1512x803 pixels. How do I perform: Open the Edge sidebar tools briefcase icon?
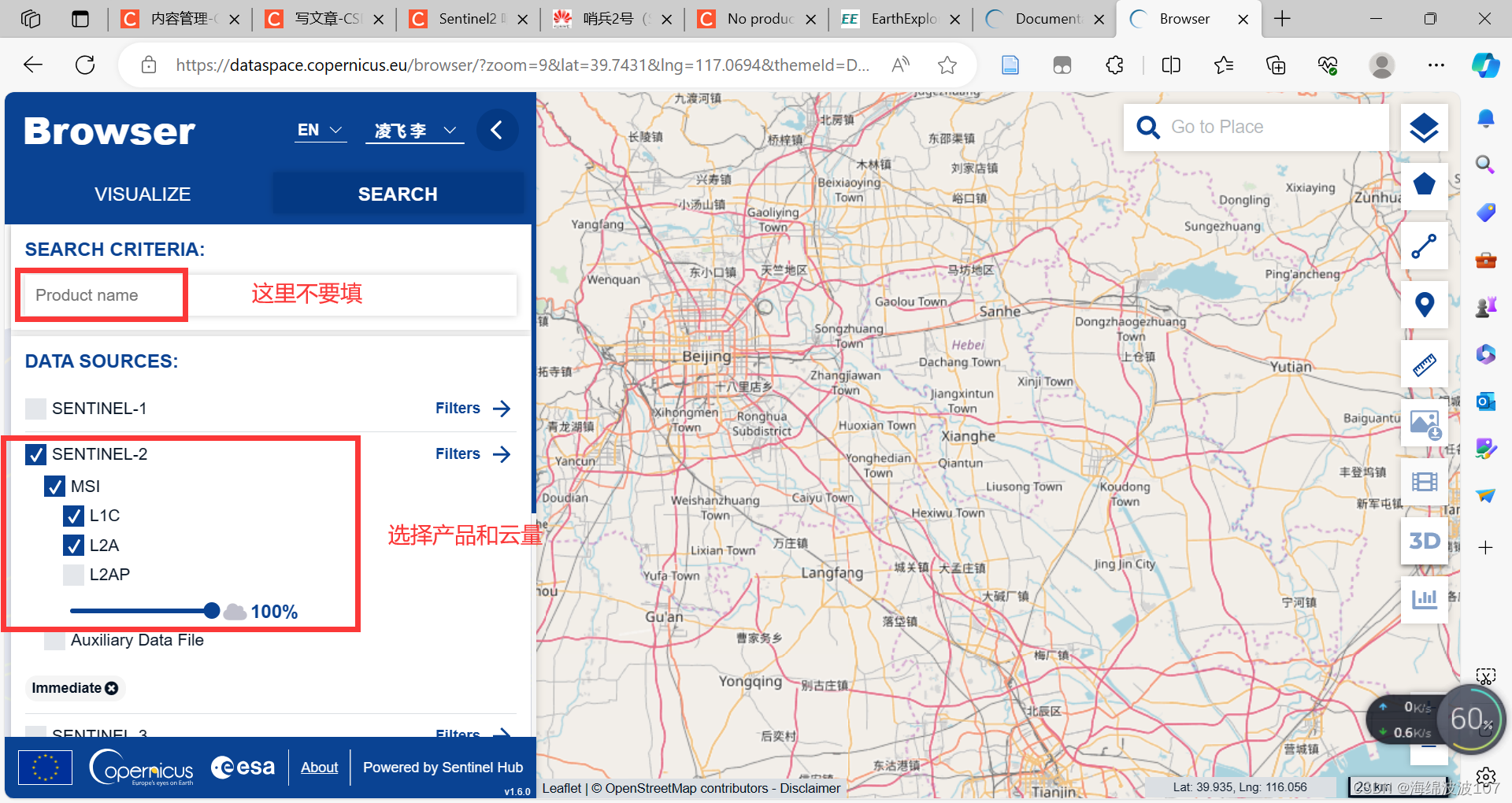pos(1485,260)
